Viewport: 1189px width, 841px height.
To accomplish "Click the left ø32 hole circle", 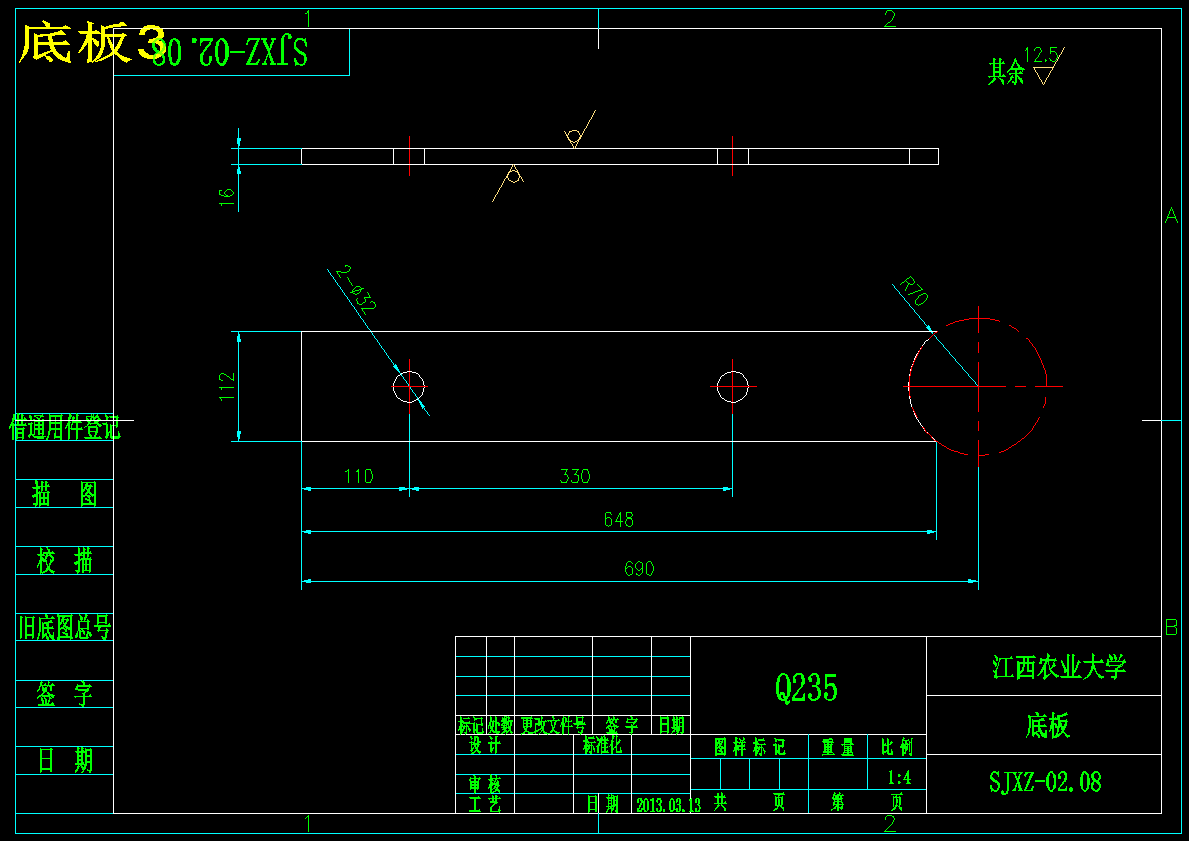I will click(x=409, y=387).
